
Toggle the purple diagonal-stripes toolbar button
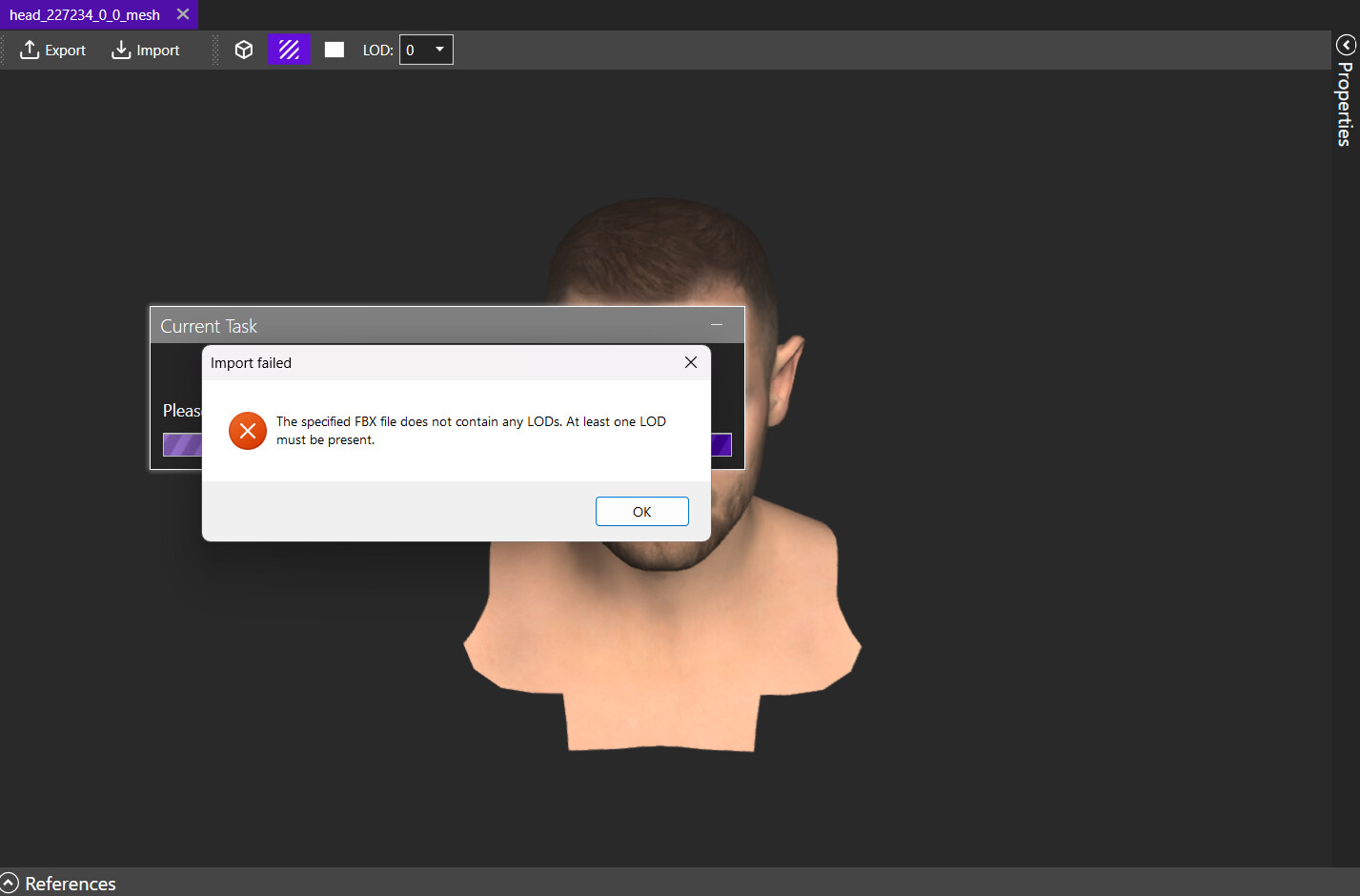tap(289, 51)
